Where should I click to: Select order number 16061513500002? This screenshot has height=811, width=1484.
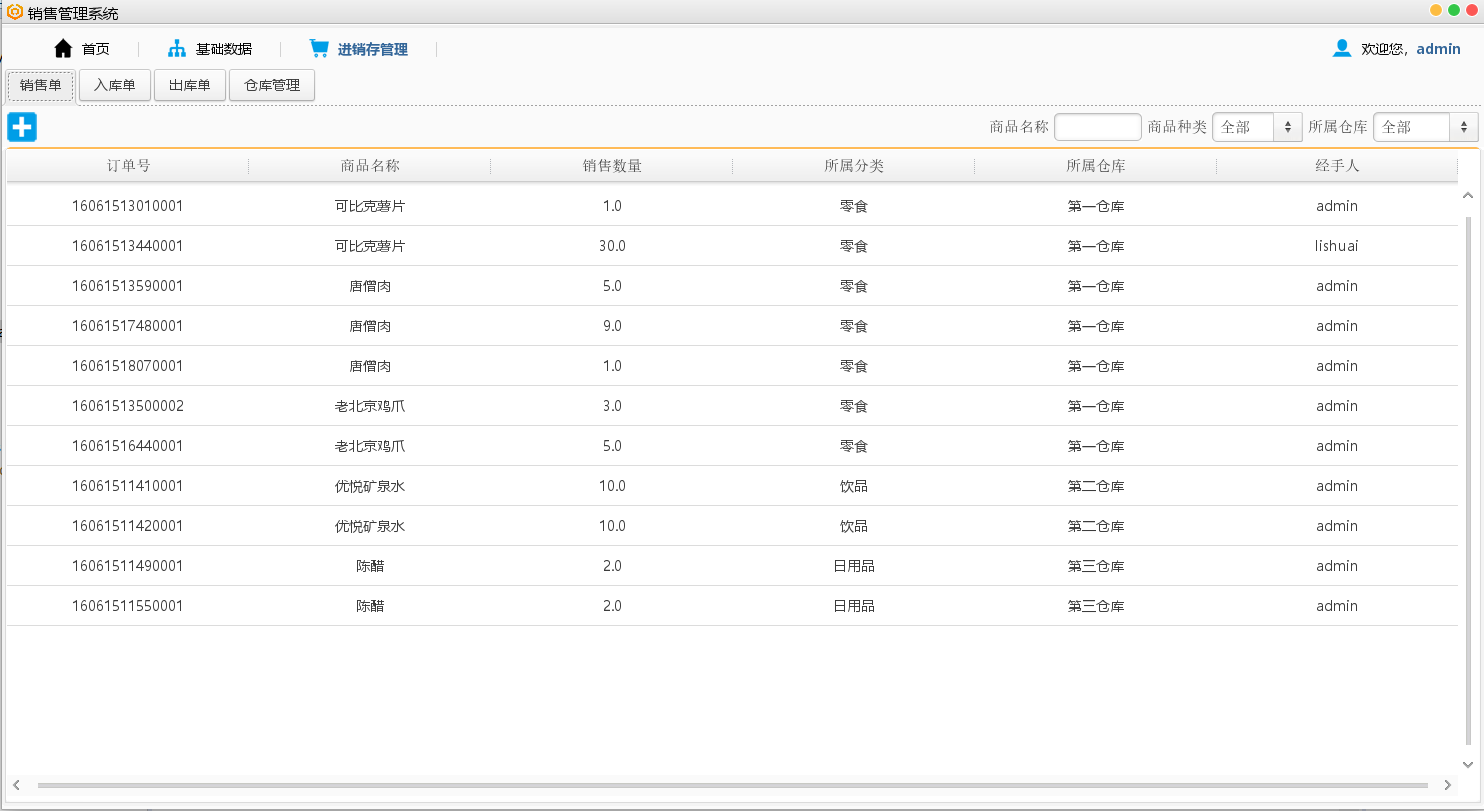(x=128, y=406)
